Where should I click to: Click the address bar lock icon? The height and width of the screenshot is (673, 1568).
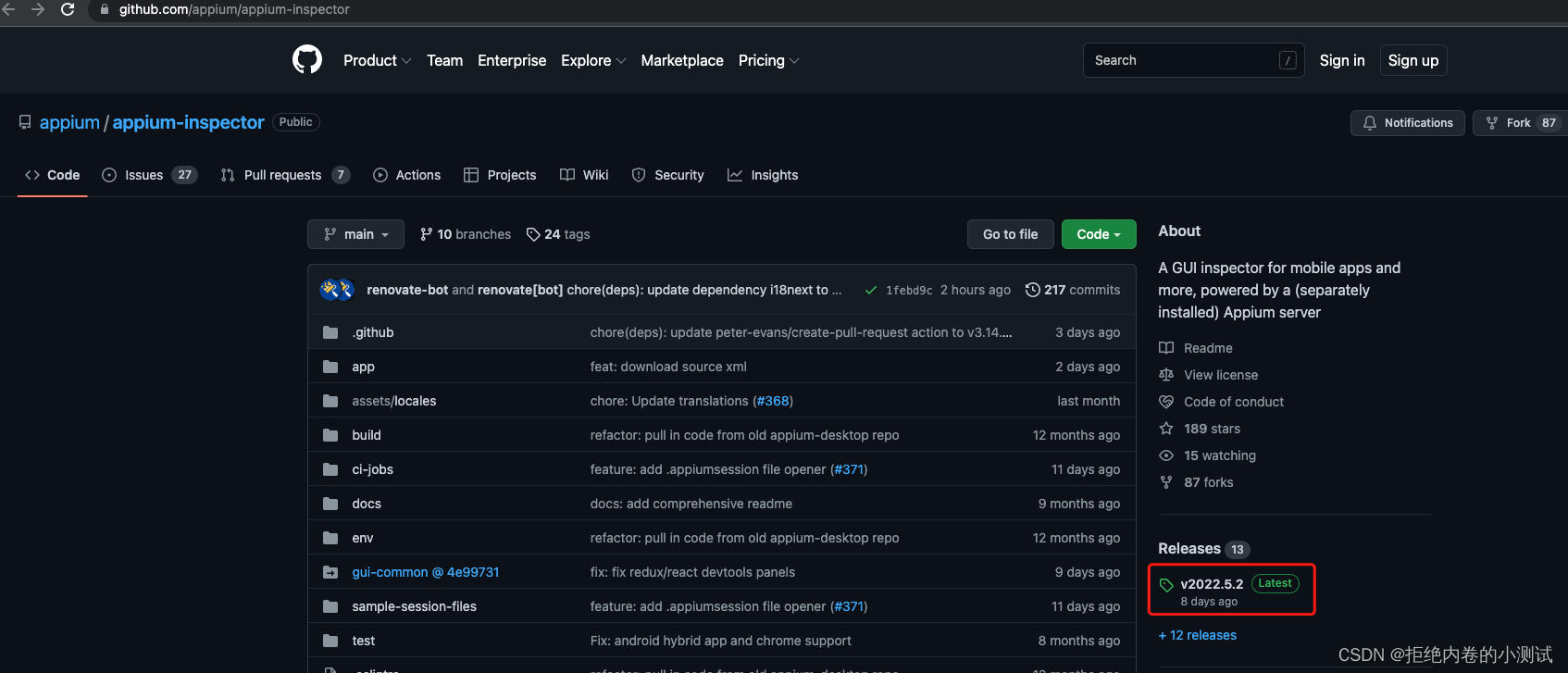tap(105, 9)
